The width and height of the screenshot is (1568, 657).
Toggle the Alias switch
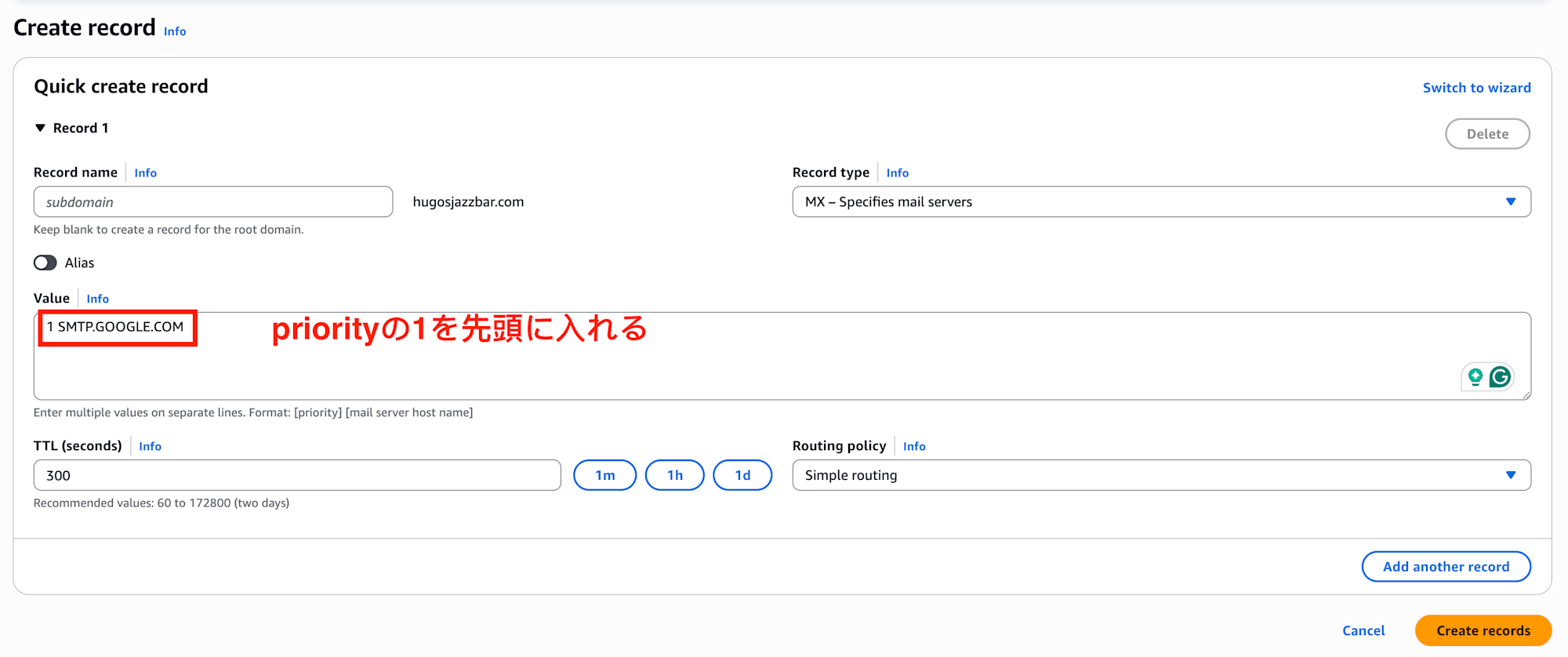tap(45, 263)
